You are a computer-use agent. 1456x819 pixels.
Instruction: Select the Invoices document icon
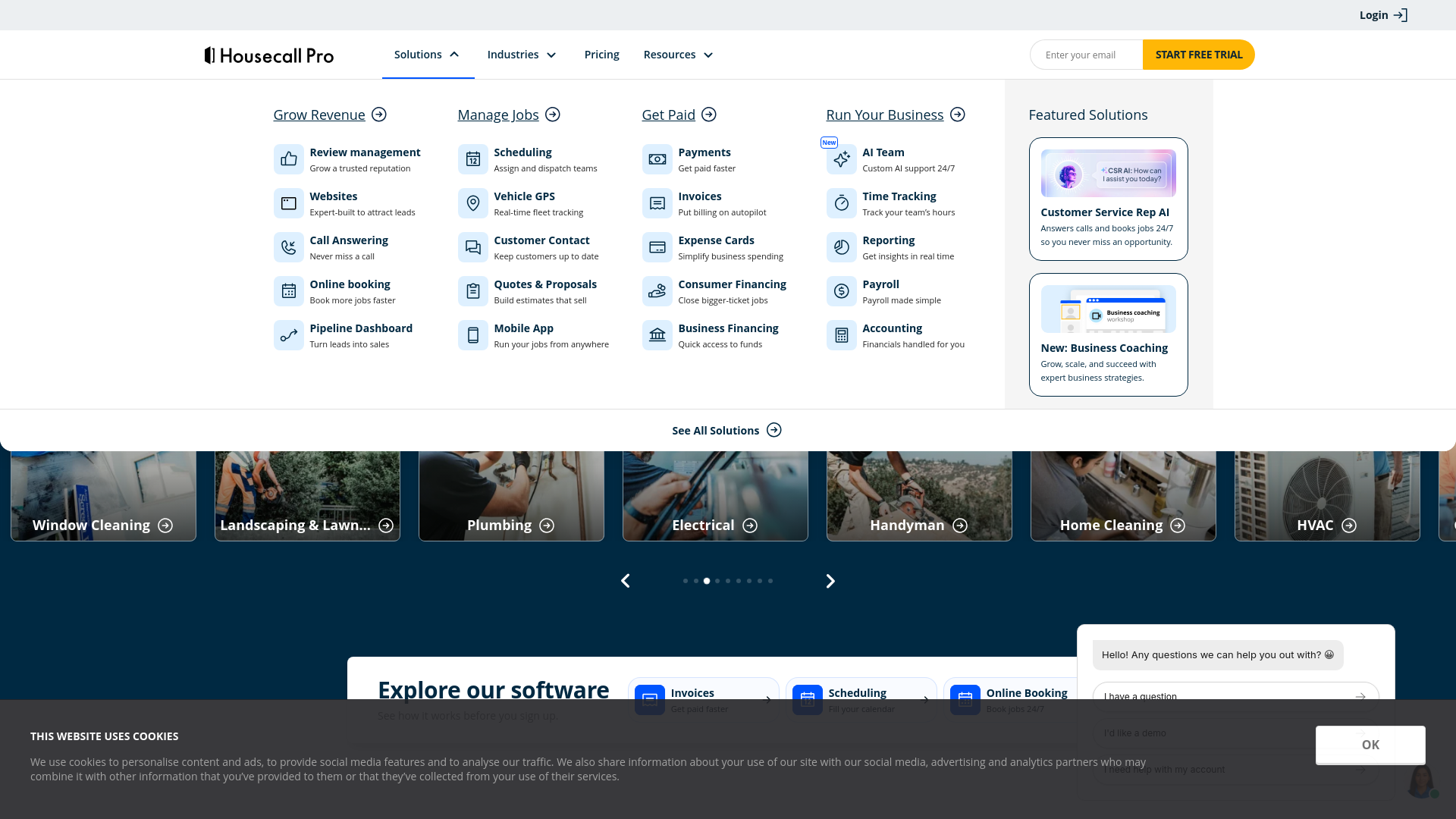pos(657,203)
